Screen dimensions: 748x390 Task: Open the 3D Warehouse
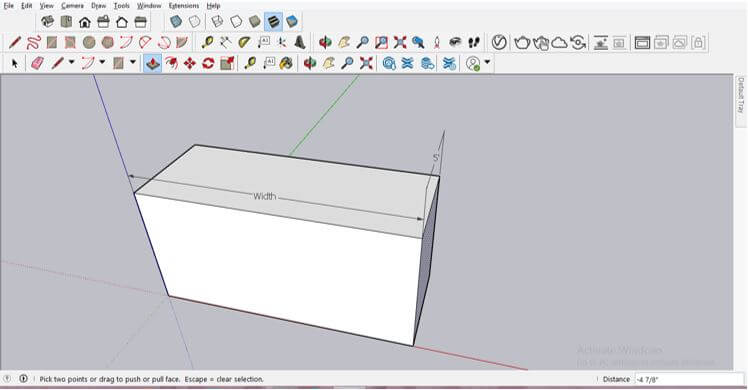[389, 63]
